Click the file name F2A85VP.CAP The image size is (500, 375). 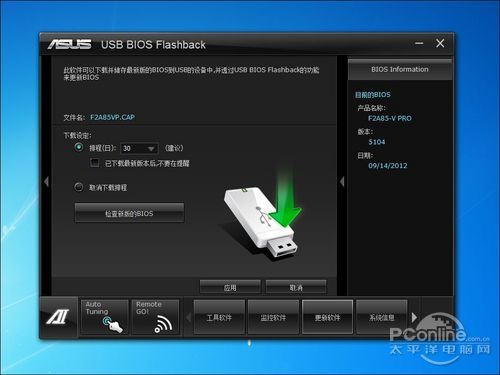coord(112,117)
